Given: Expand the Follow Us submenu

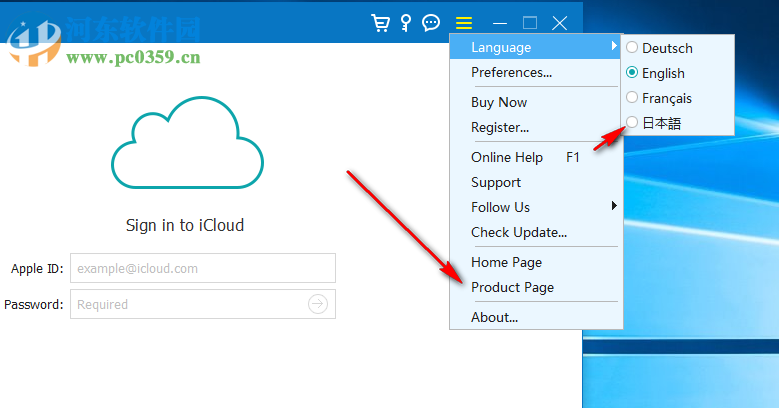Looking at the screenshot, I should pyautogui.click(x=536, y=207).
